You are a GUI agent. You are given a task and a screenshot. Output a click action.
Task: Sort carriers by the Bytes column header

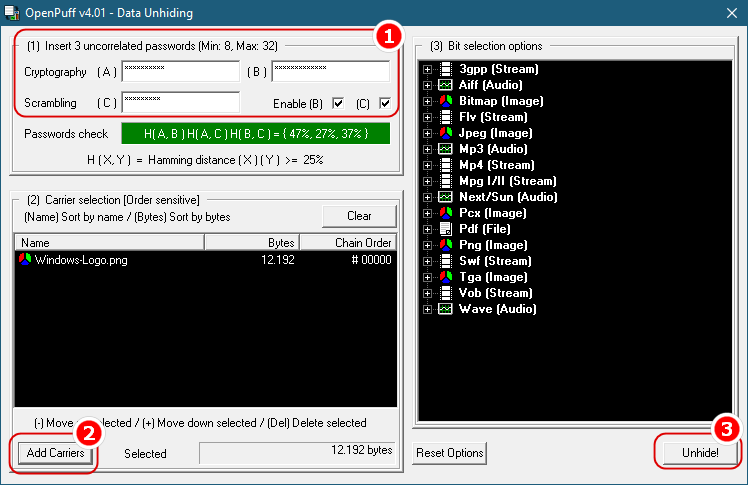pos(252,242)
